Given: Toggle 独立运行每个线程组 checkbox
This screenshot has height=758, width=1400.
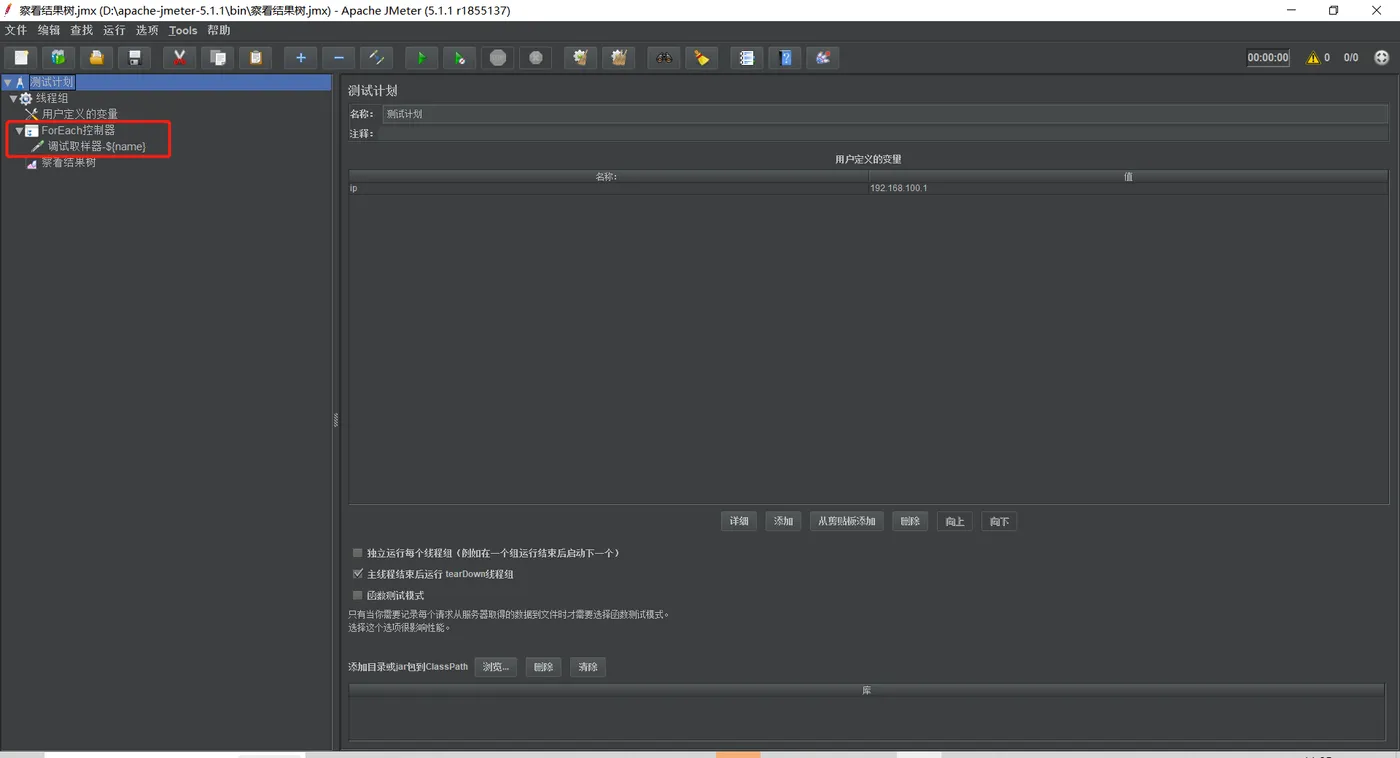Looking at the screenshot, I should tap(358, 553).
